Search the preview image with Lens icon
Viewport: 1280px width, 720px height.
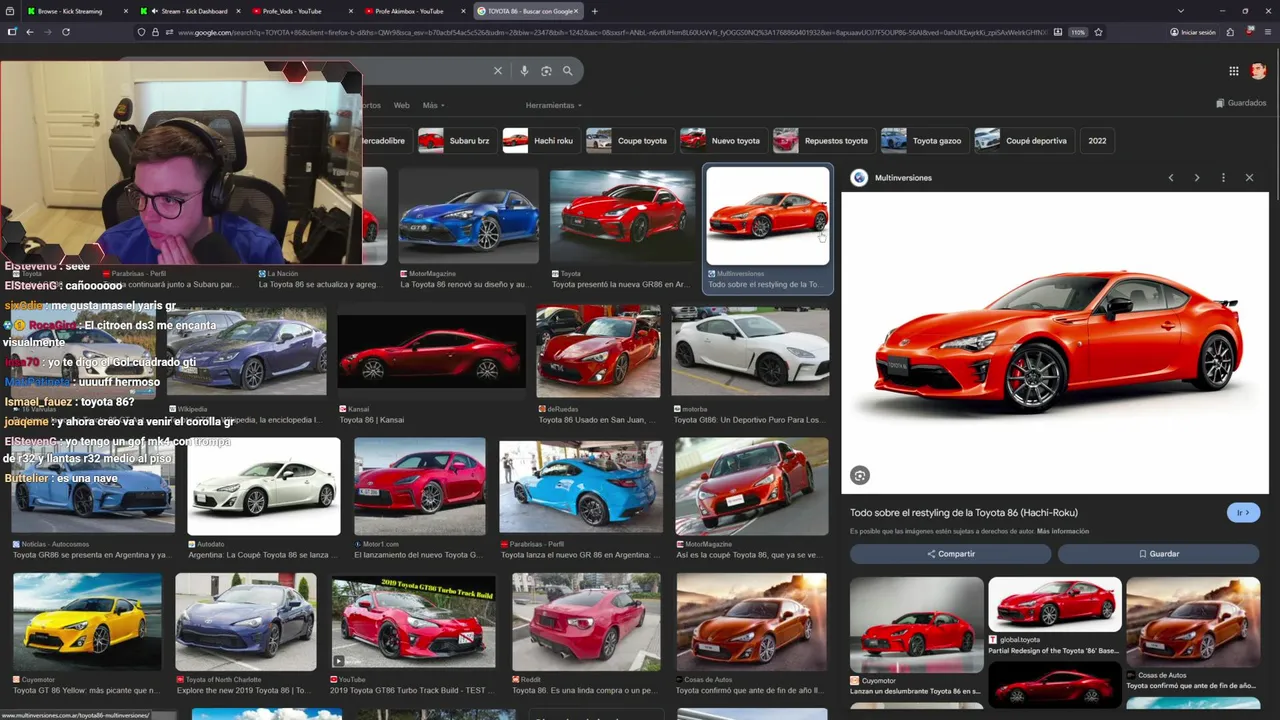[860, 476]
